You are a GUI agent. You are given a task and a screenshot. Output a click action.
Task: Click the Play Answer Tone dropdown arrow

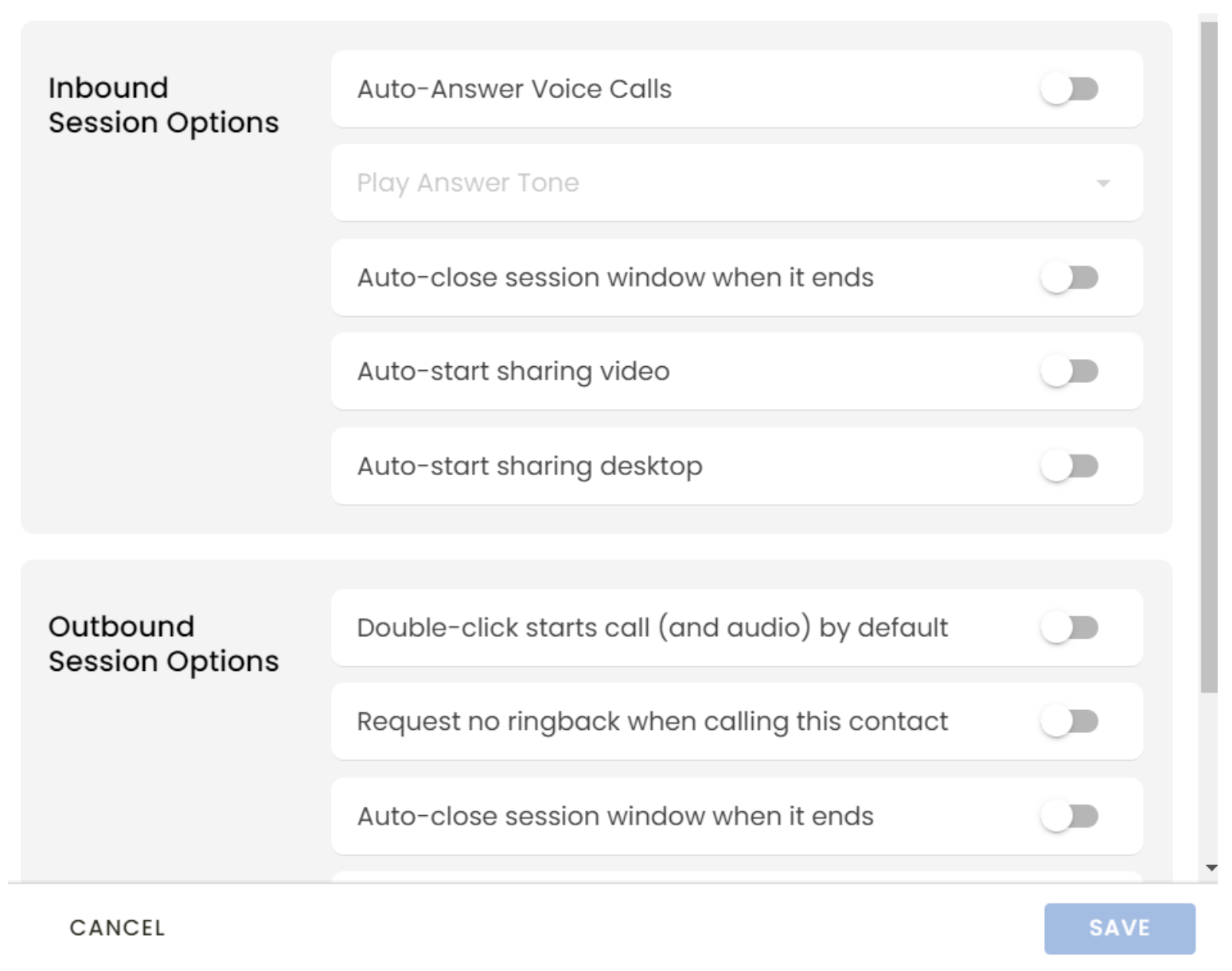click(1102, 184)
